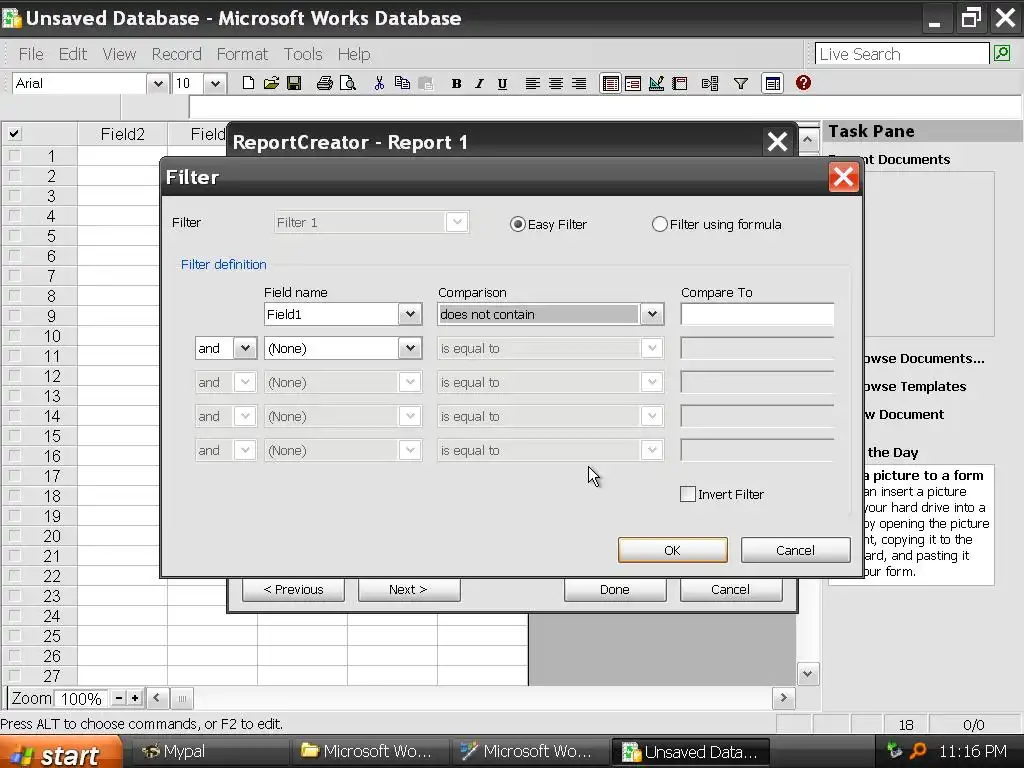Open Works Help question mark icon
This screenshot has height=768, width=1024.
803,83
